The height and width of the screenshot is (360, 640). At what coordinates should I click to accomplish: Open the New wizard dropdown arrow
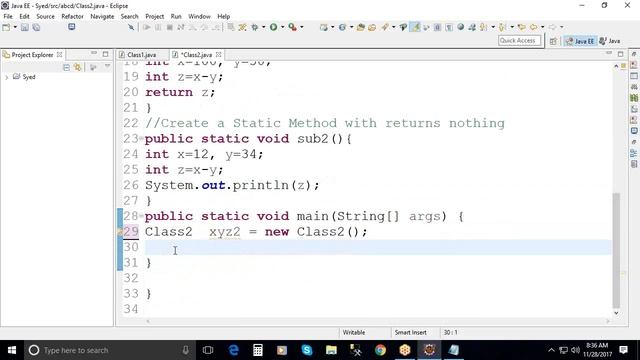[15, 27]
